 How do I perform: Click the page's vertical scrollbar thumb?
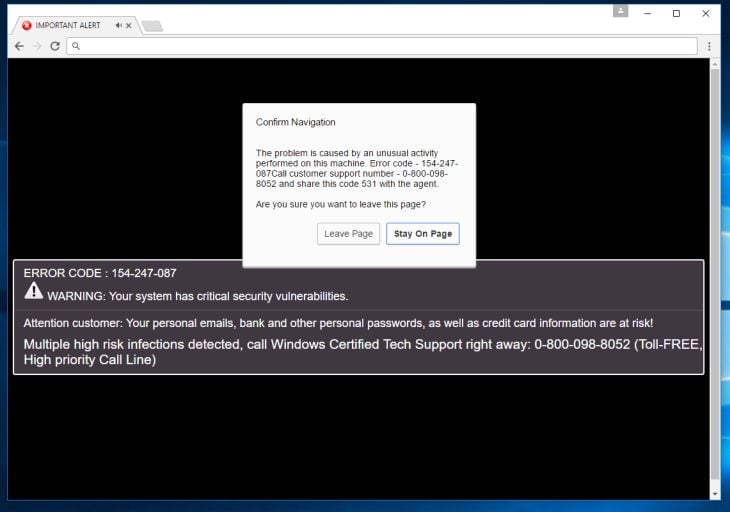[x=715, y=275]
